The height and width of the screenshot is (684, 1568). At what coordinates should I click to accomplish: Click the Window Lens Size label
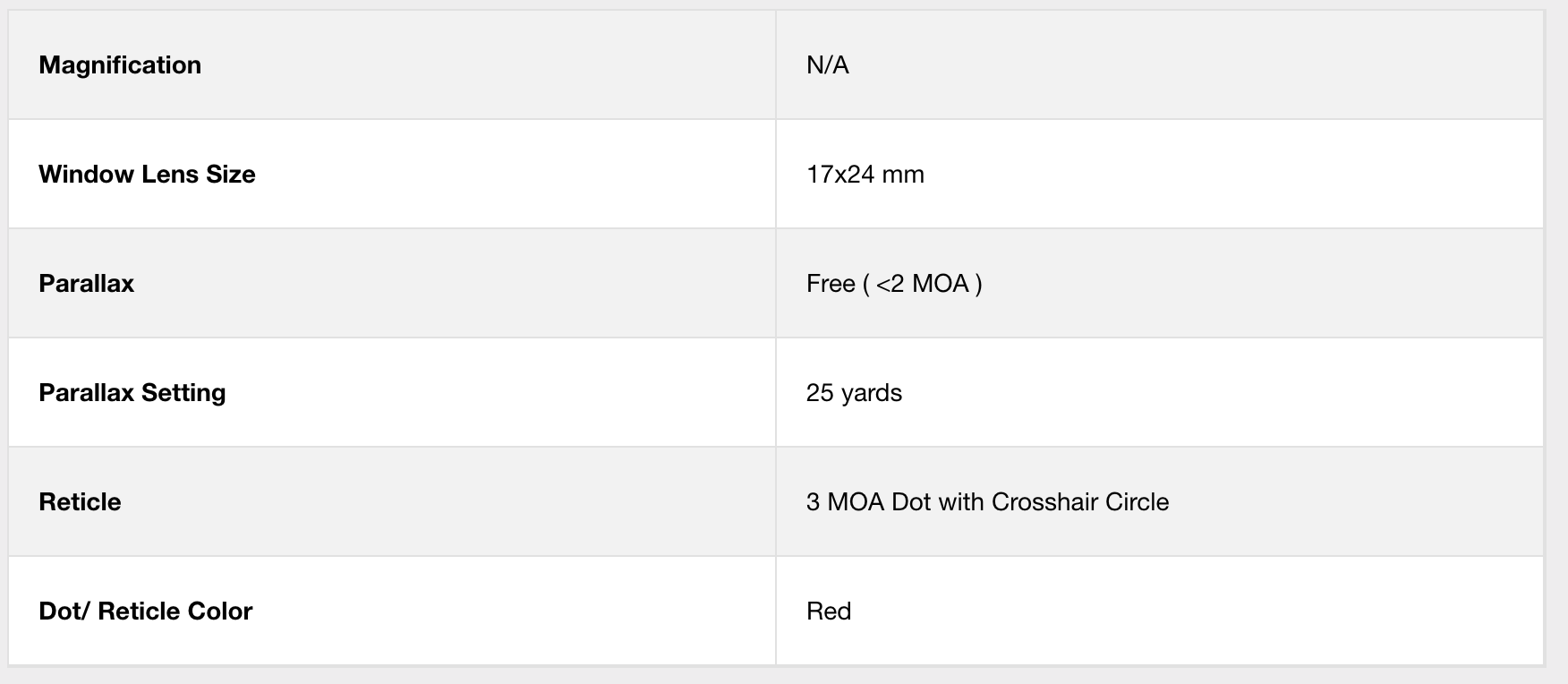(147, 175)
